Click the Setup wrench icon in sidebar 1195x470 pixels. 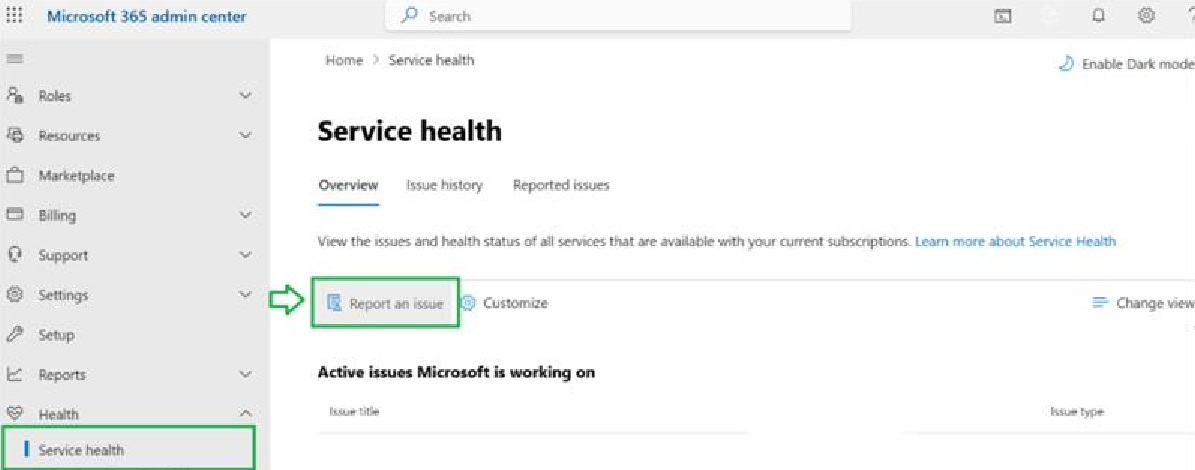click(x=14, y=334)
